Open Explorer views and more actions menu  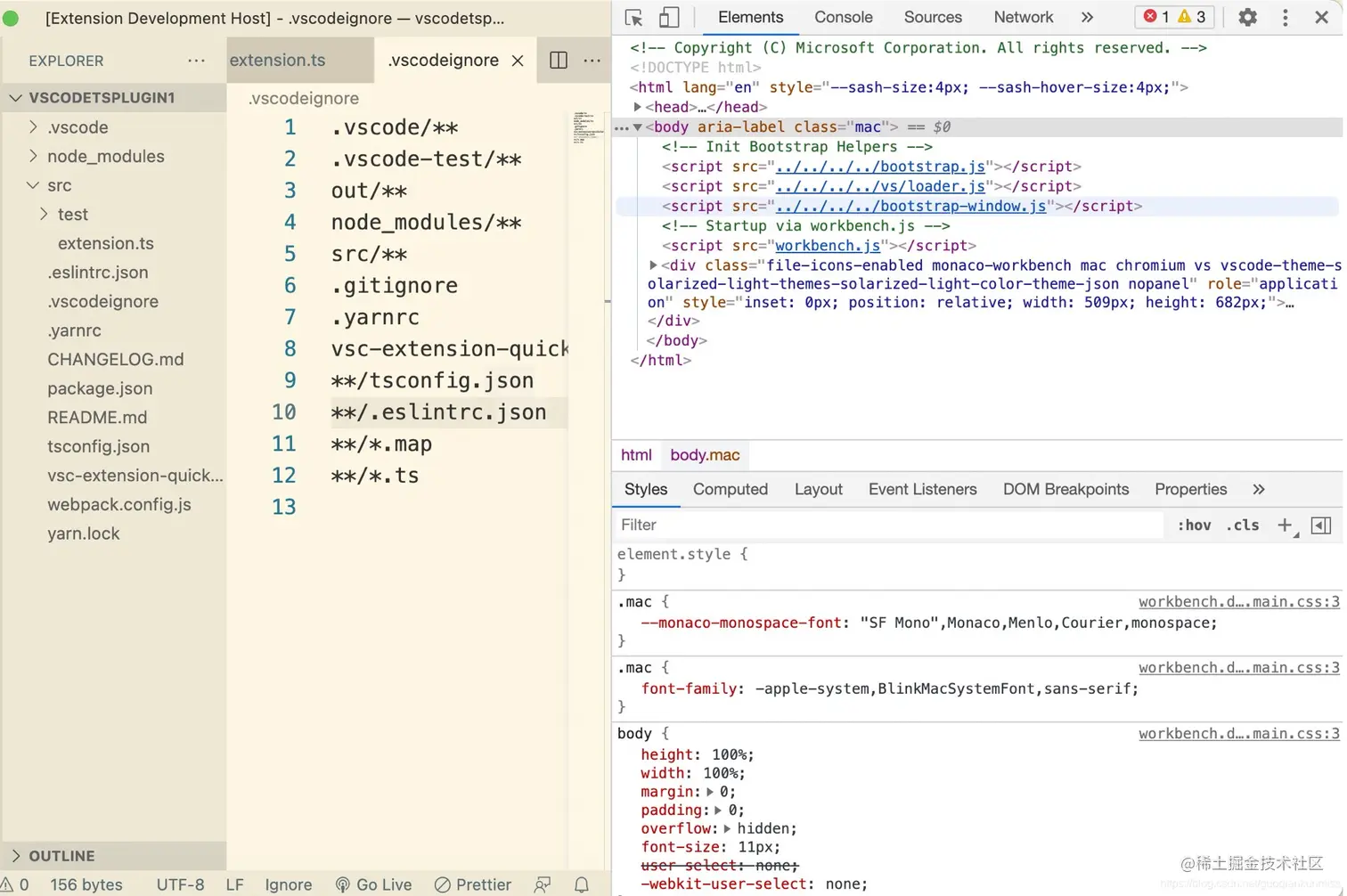point(196,61)
